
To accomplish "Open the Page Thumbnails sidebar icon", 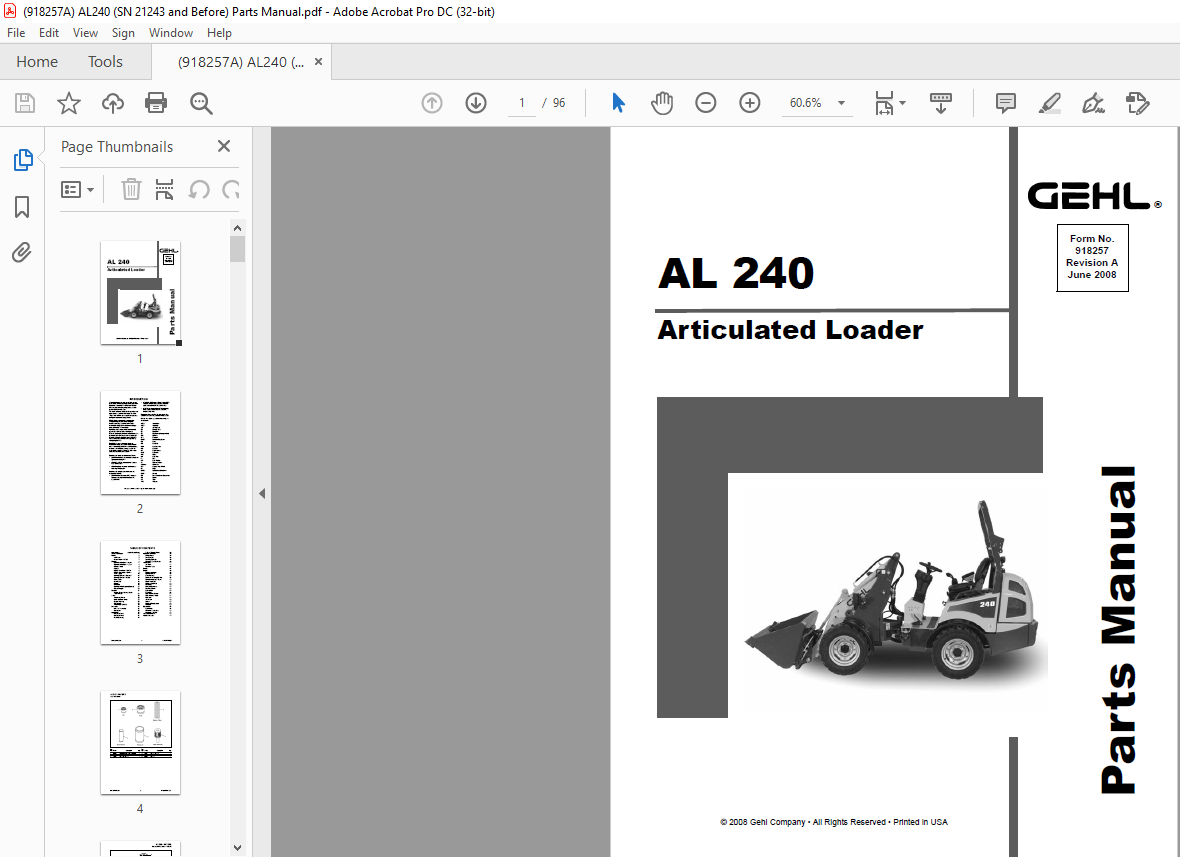I will point(23,160).
